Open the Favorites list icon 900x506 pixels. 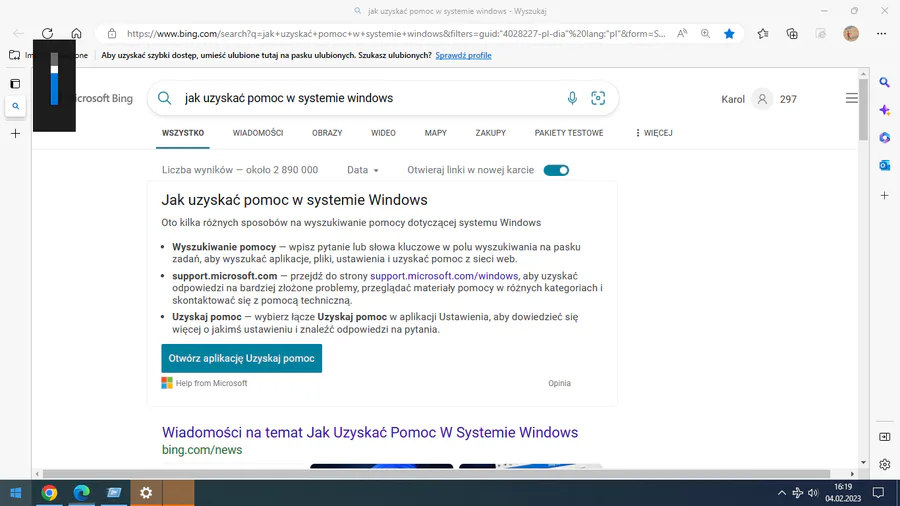coord(763,33)
